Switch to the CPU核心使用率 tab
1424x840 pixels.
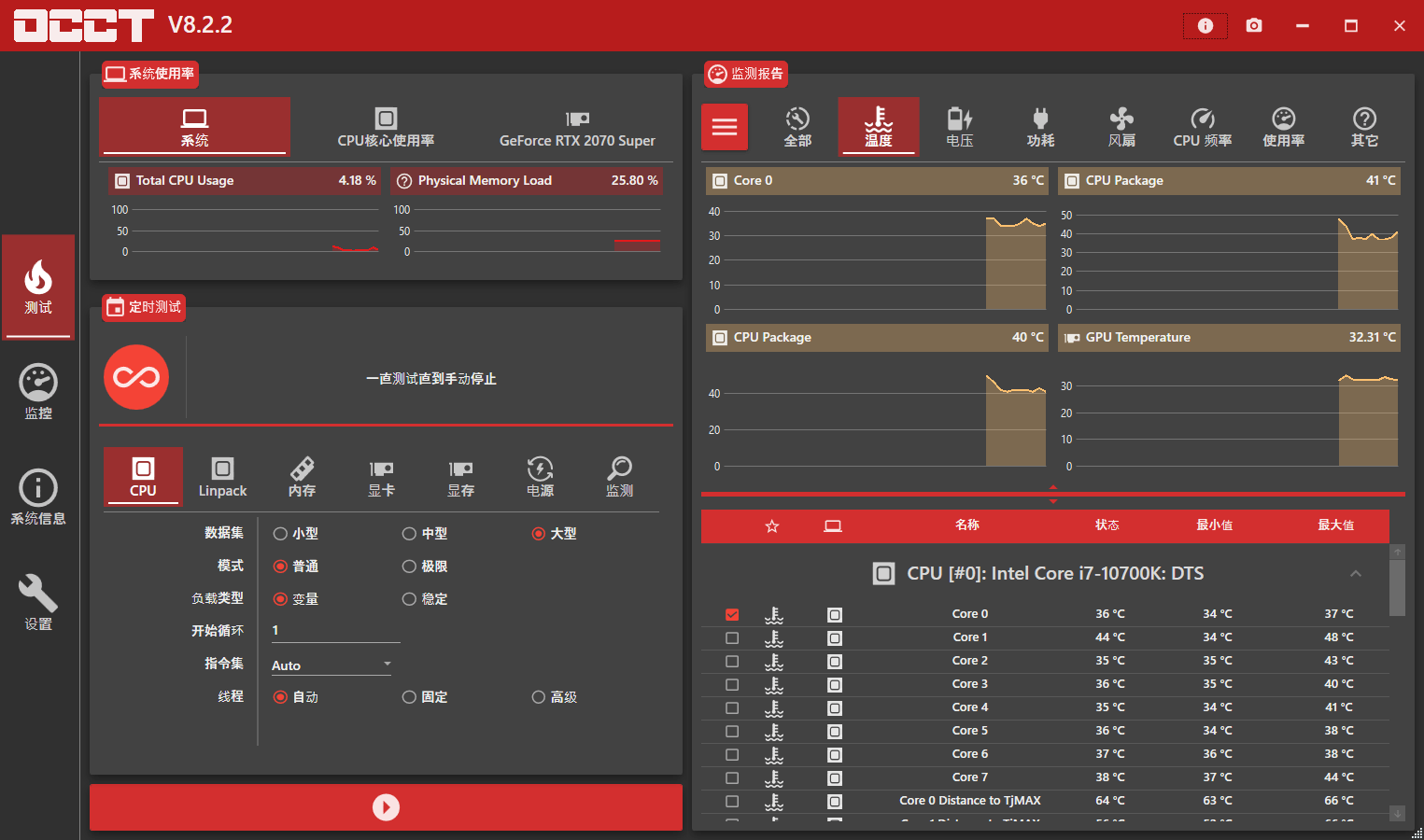(x=386, y=126)
